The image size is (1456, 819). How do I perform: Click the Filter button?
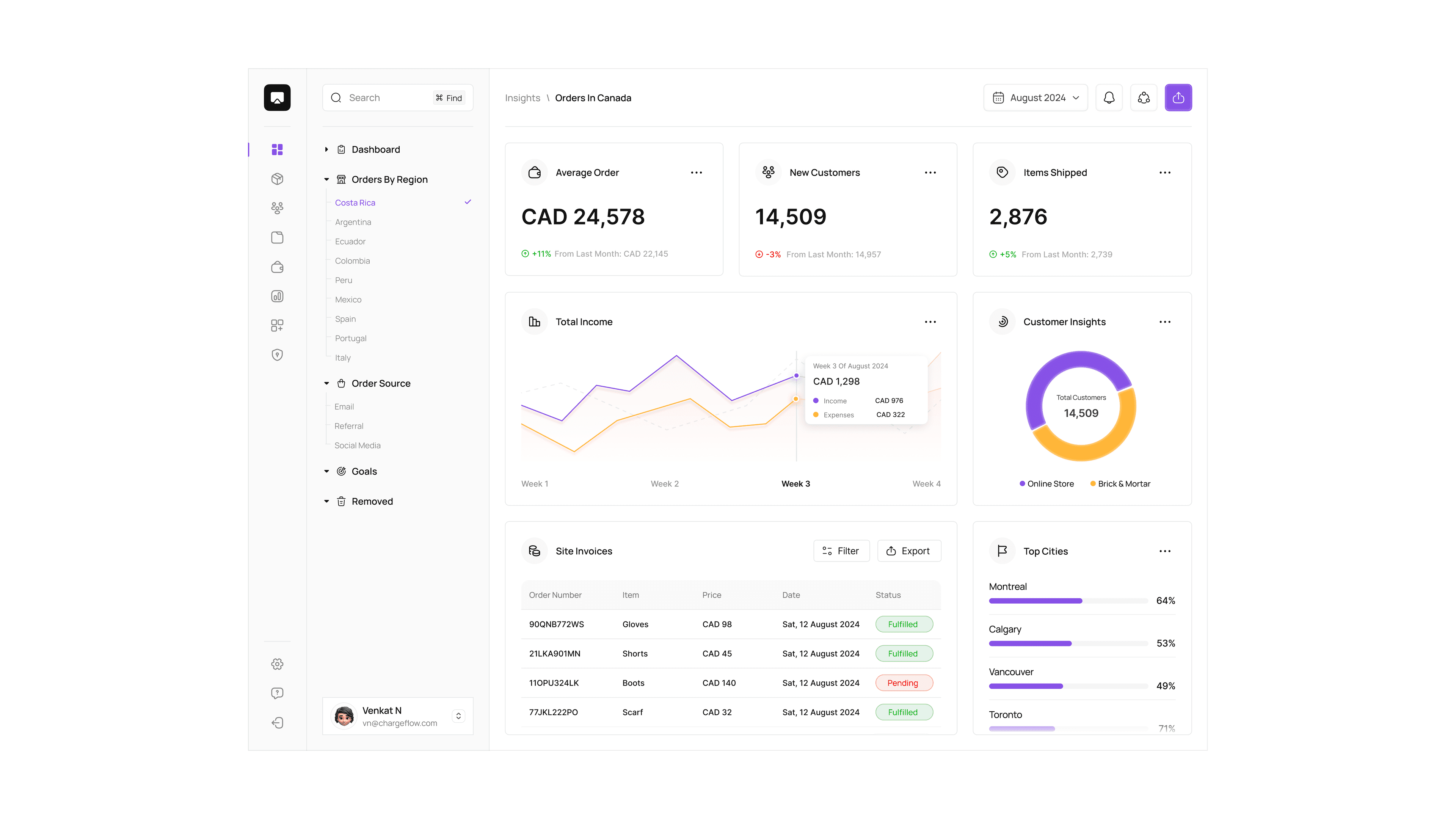[x=841, y=551]
